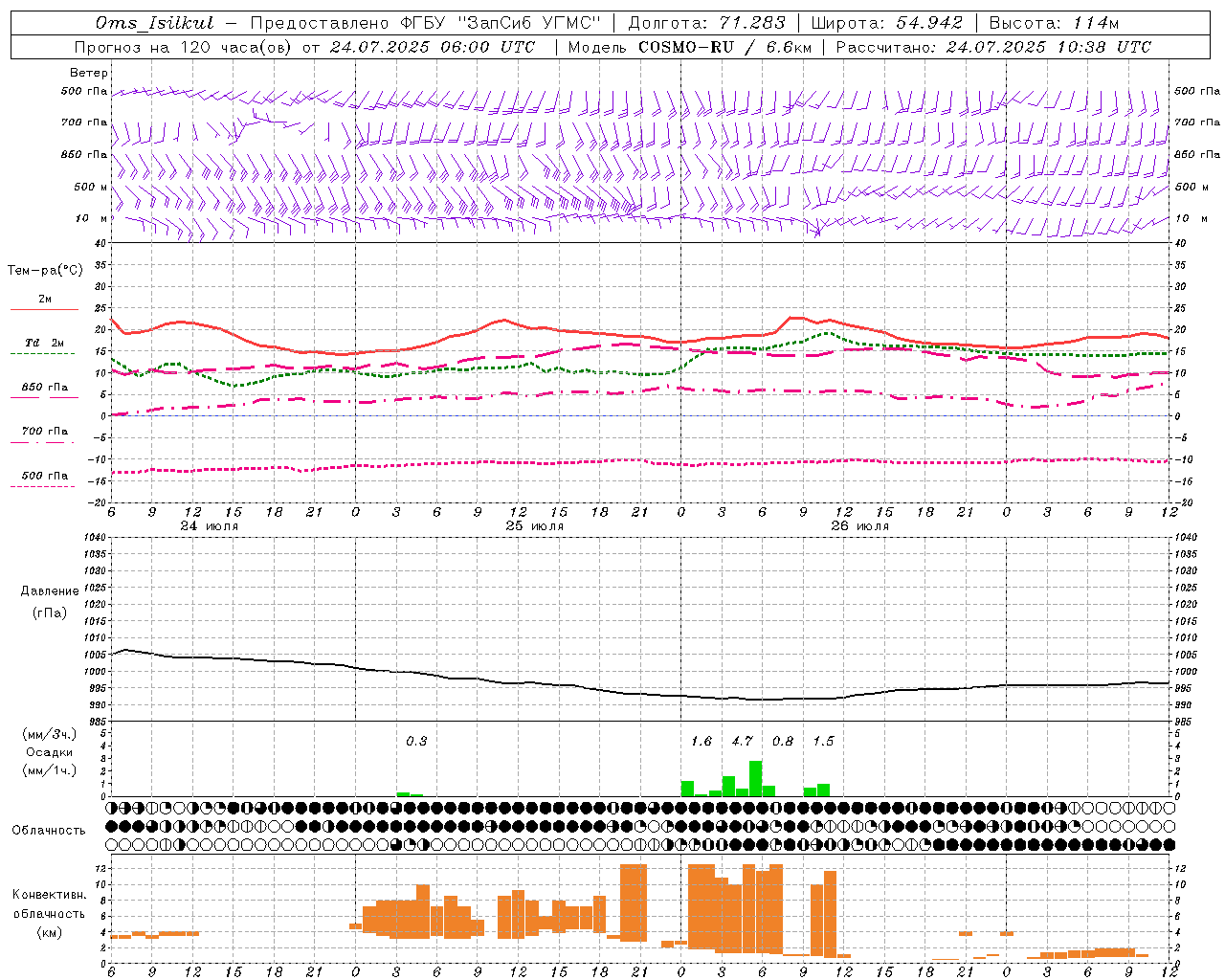This screenshot has width=1225, height=980.
Task: Click the (гПа) unit label under Давление
Action: [50, 612]
